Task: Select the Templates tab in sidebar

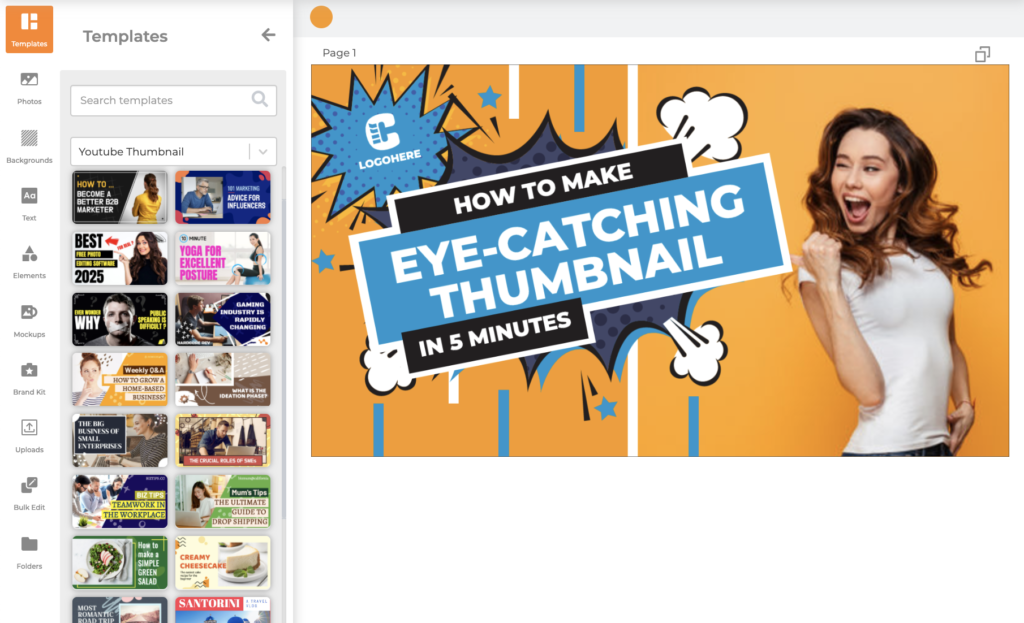Action: tap(29, 28)
